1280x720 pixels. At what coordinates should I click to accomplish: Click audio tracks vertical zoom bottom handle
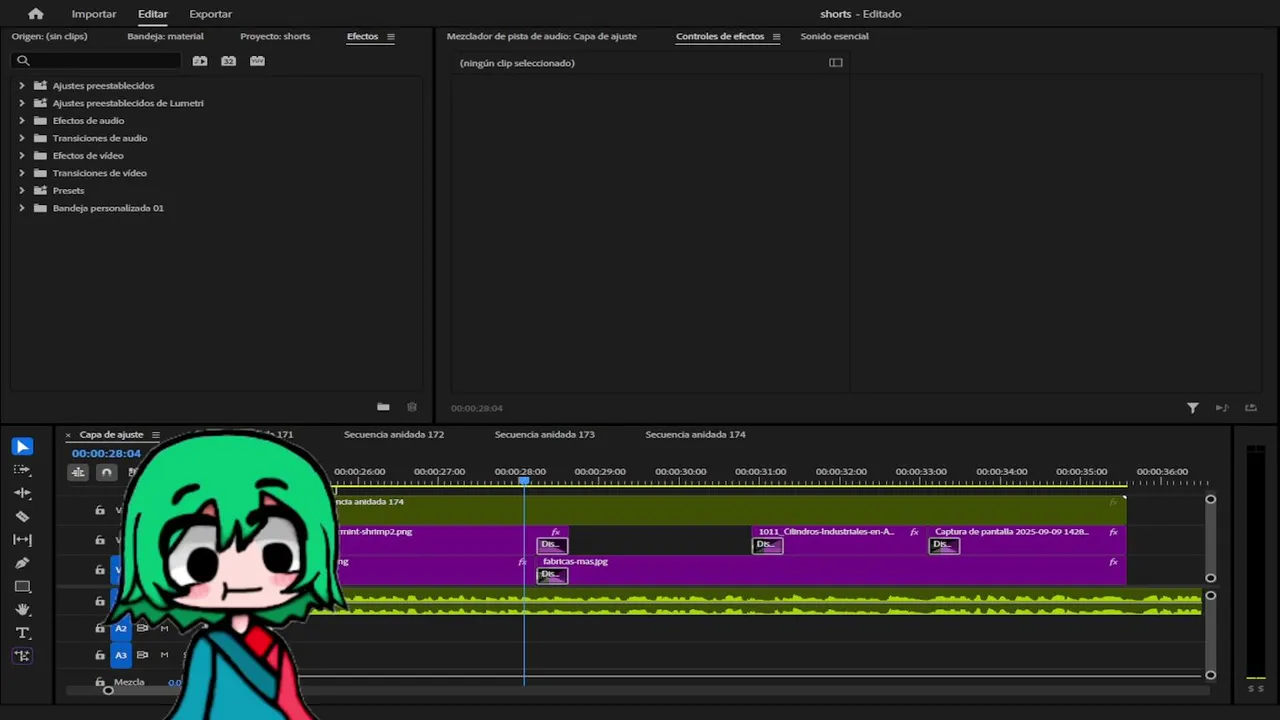pyautogui.click(x=1210, y=674)
